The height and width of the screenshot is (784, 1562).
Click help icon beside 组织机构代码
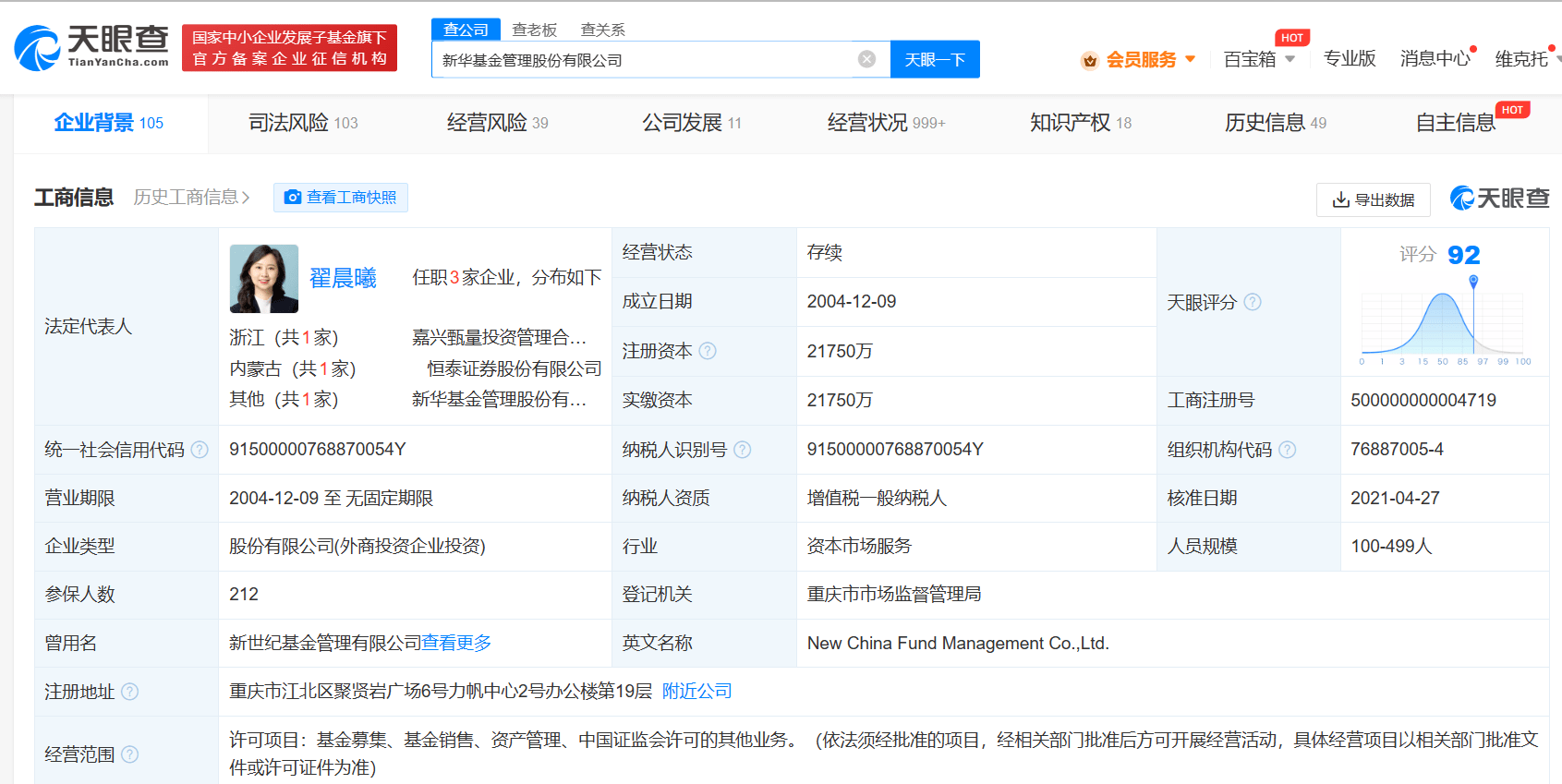[x=1287, y=450]
